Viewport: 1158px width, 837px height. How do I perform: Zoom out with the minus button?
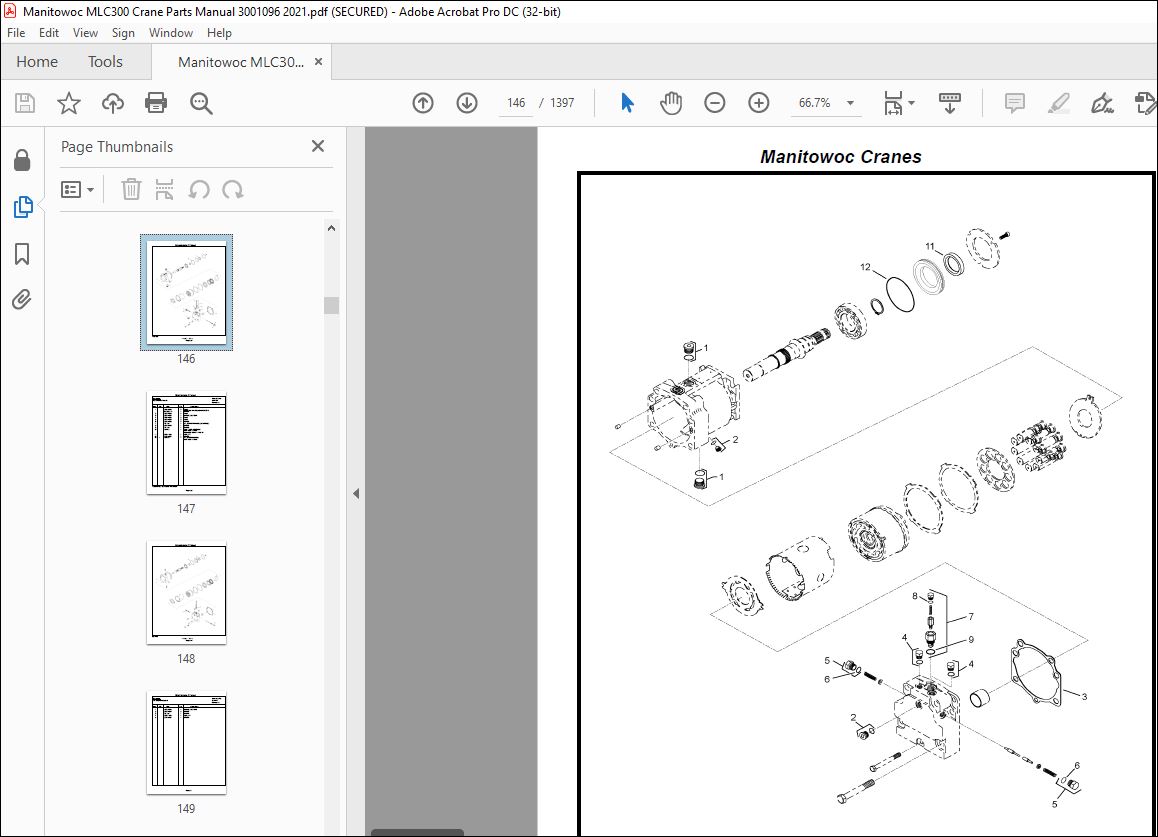(714, 103)
